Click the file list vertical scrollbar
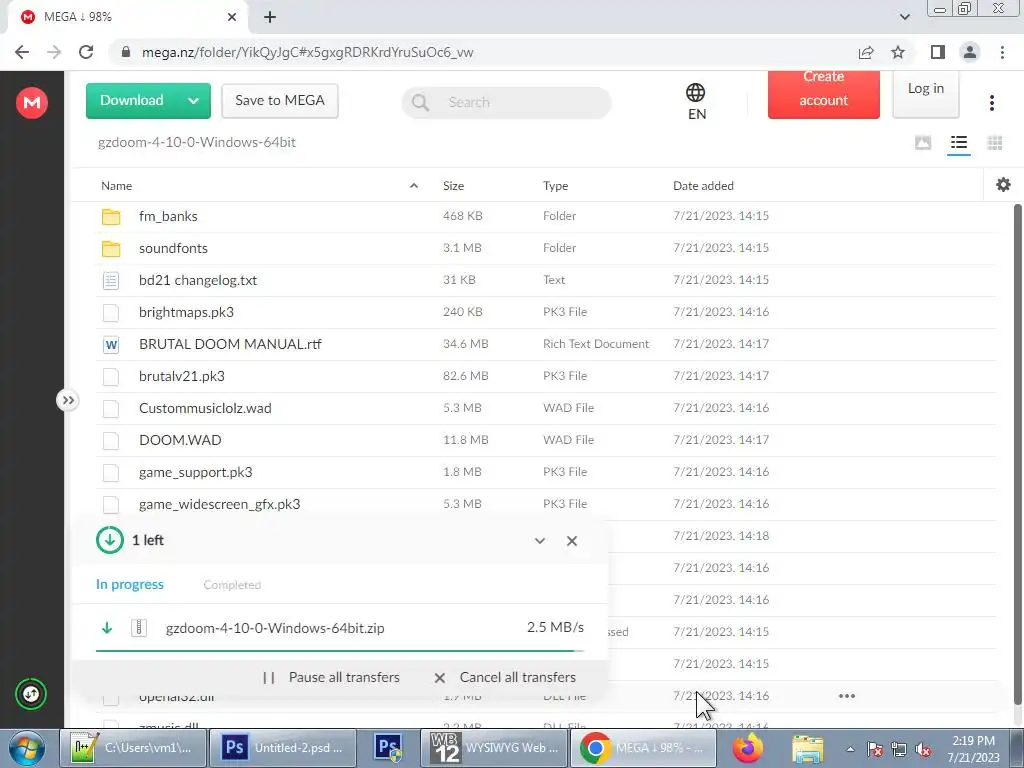This screenshot has height=768, width=1024. click(1017, 454)
